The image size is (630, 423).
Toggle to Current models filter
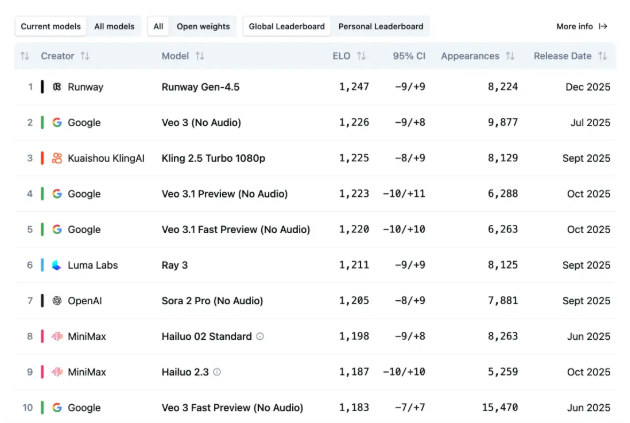(x=50, y=26)
